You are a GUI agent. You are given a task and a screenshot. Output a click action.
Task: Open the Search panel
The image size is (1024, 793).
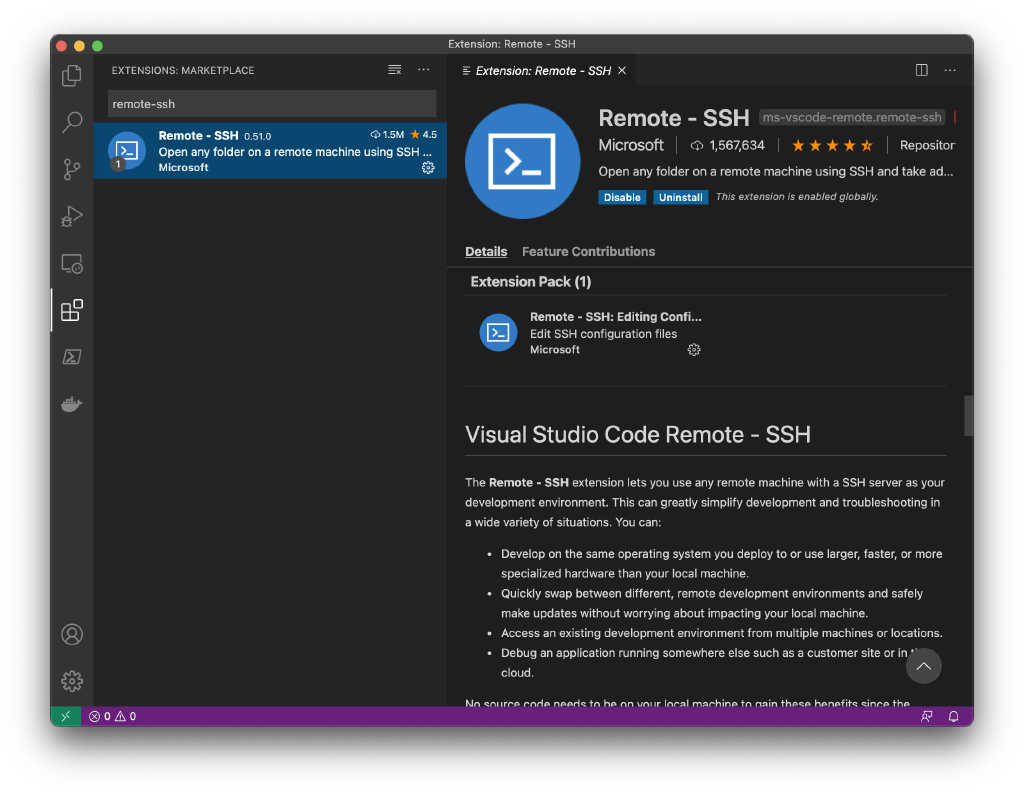pos(71,122)
